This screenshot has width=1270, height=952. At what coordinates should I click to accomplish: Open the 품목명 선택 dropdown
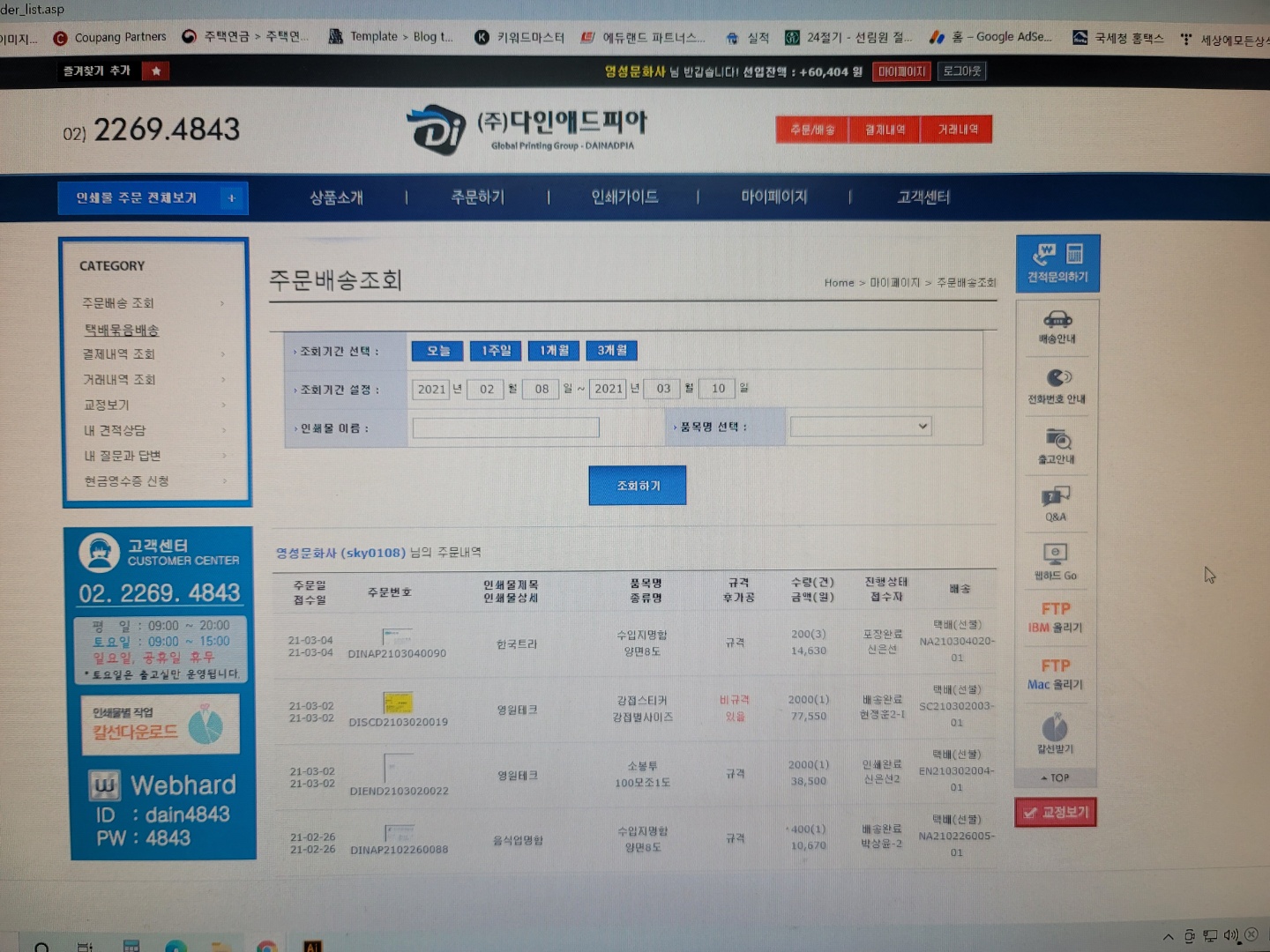pos(860,427)
